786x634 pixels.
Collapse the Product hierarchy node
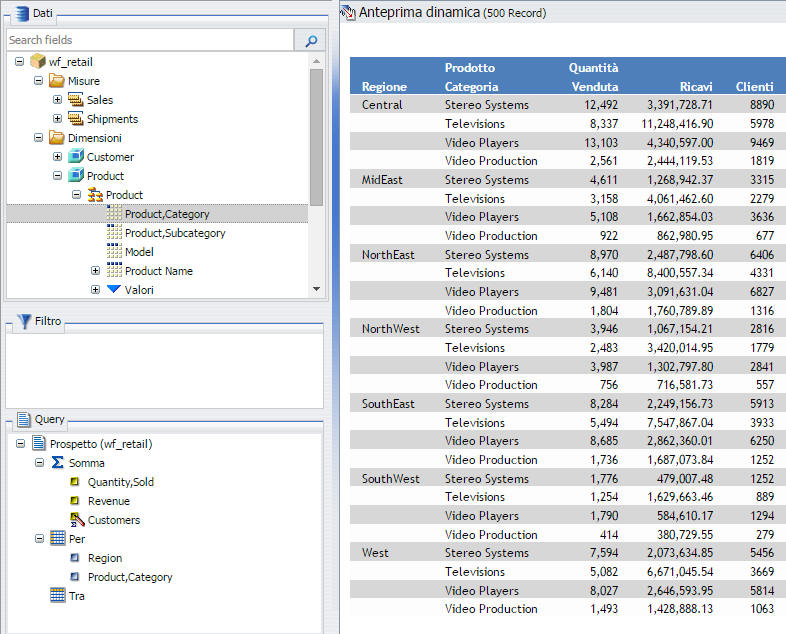(77, 194)
